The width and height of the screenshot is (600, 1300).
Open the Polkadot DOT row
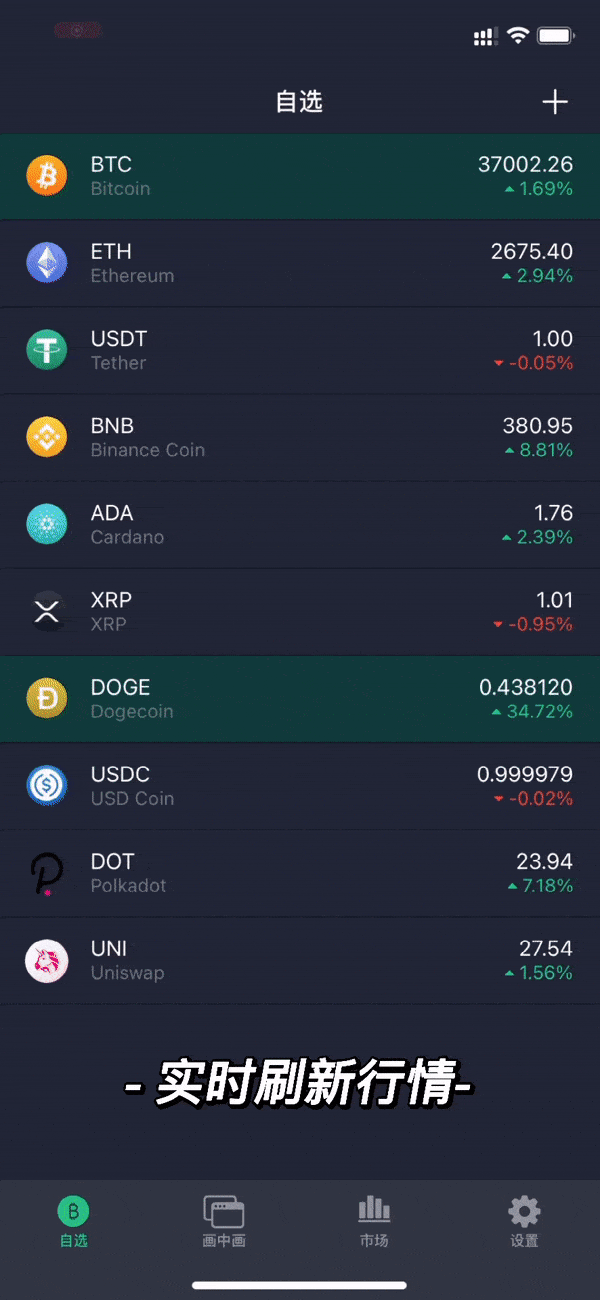pyautogui.click(x=300, y=873)
